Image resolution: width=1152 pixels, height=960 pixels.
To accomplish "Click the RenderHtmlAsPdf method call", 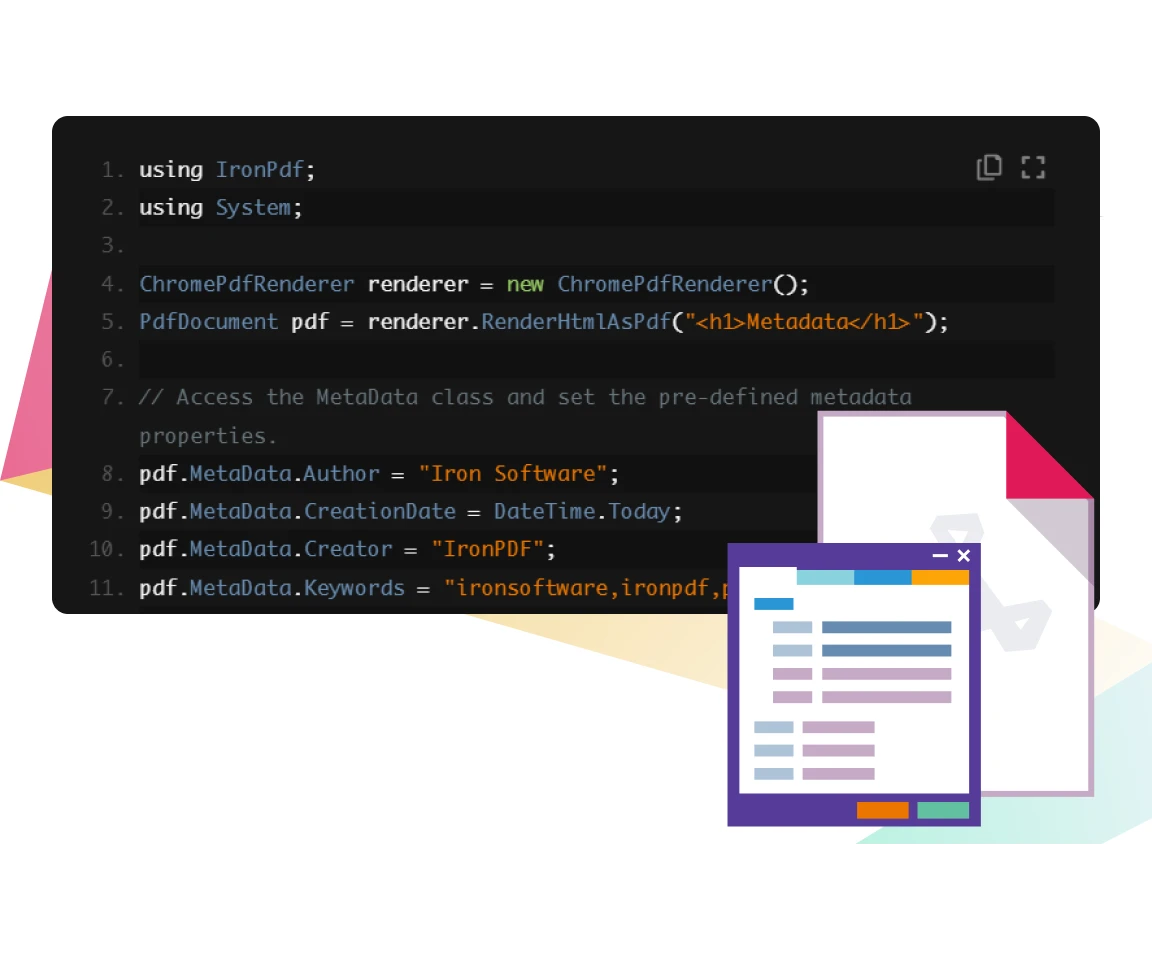I will (576, 322).
